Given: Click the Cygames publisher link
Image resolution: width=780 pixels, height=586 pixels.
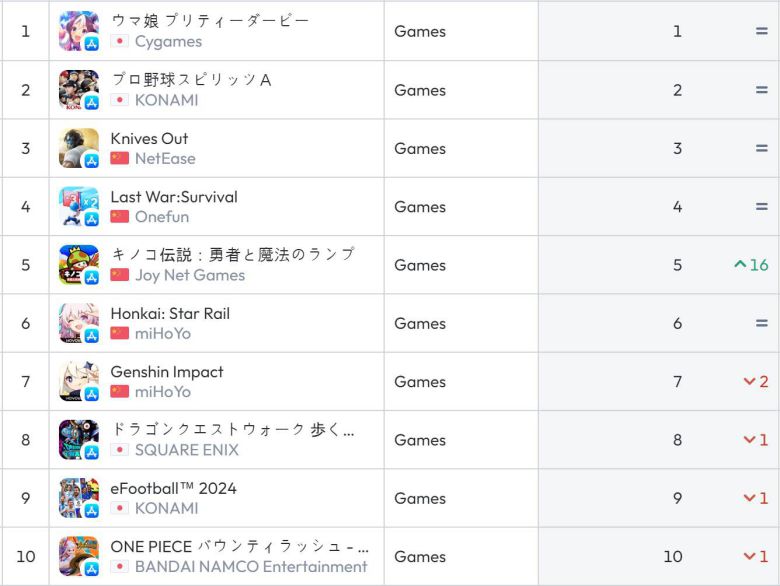Looking at the screenshot, I should (x=168, y=41).
